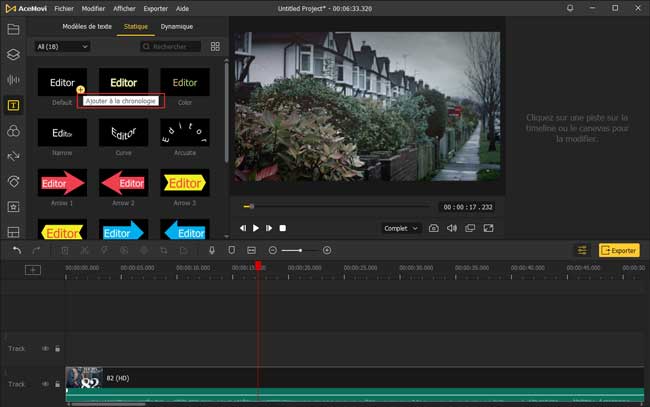650x407 pixels.
Task: Open the Media folder panel in sidebar
Action: click(13, 29)
